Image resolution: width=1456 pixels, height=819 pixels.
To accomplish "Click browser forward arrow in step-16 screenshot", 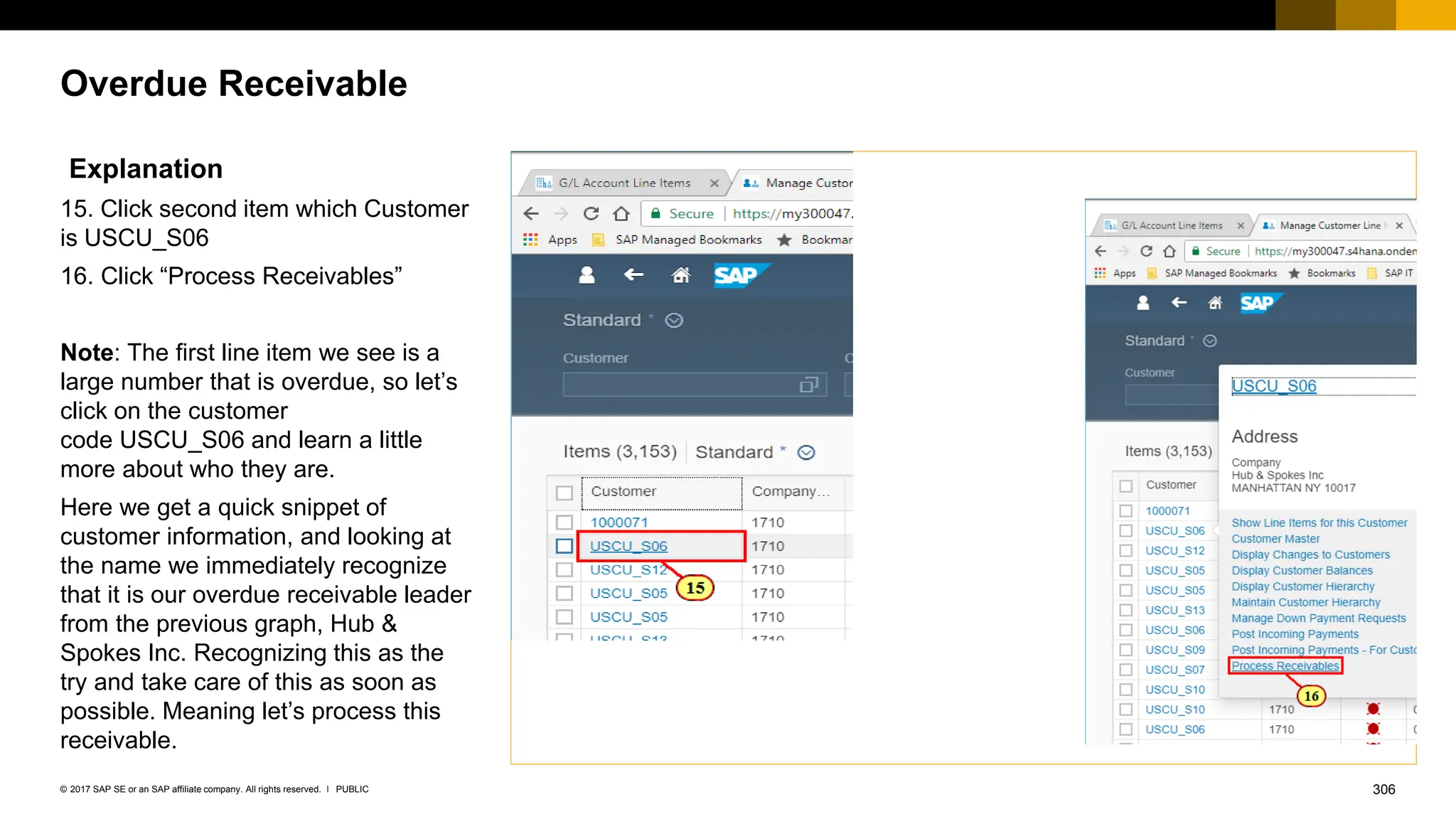I will pyautogui.click(x=1123, y=251).
